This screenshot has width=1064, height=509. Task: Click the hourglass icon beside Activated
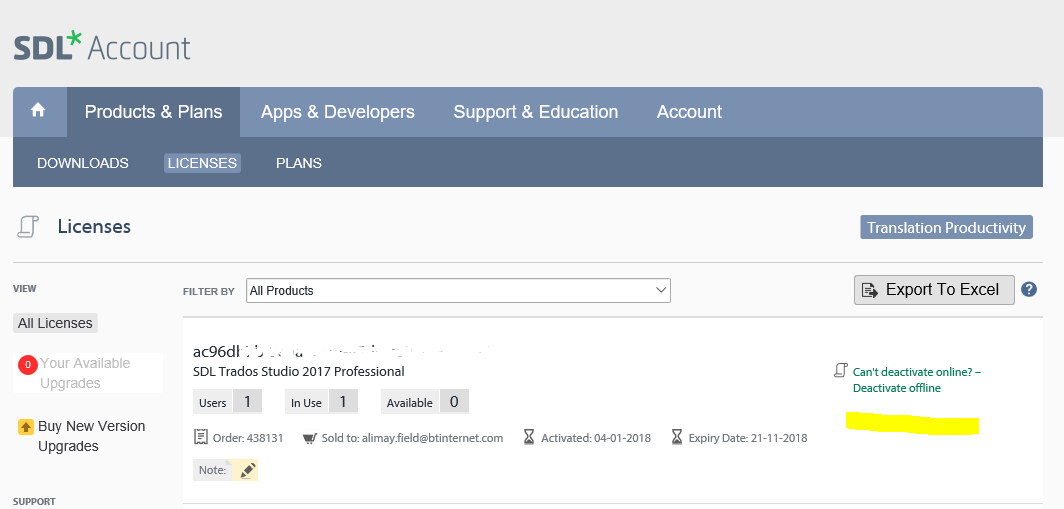[x=529, y=437]
